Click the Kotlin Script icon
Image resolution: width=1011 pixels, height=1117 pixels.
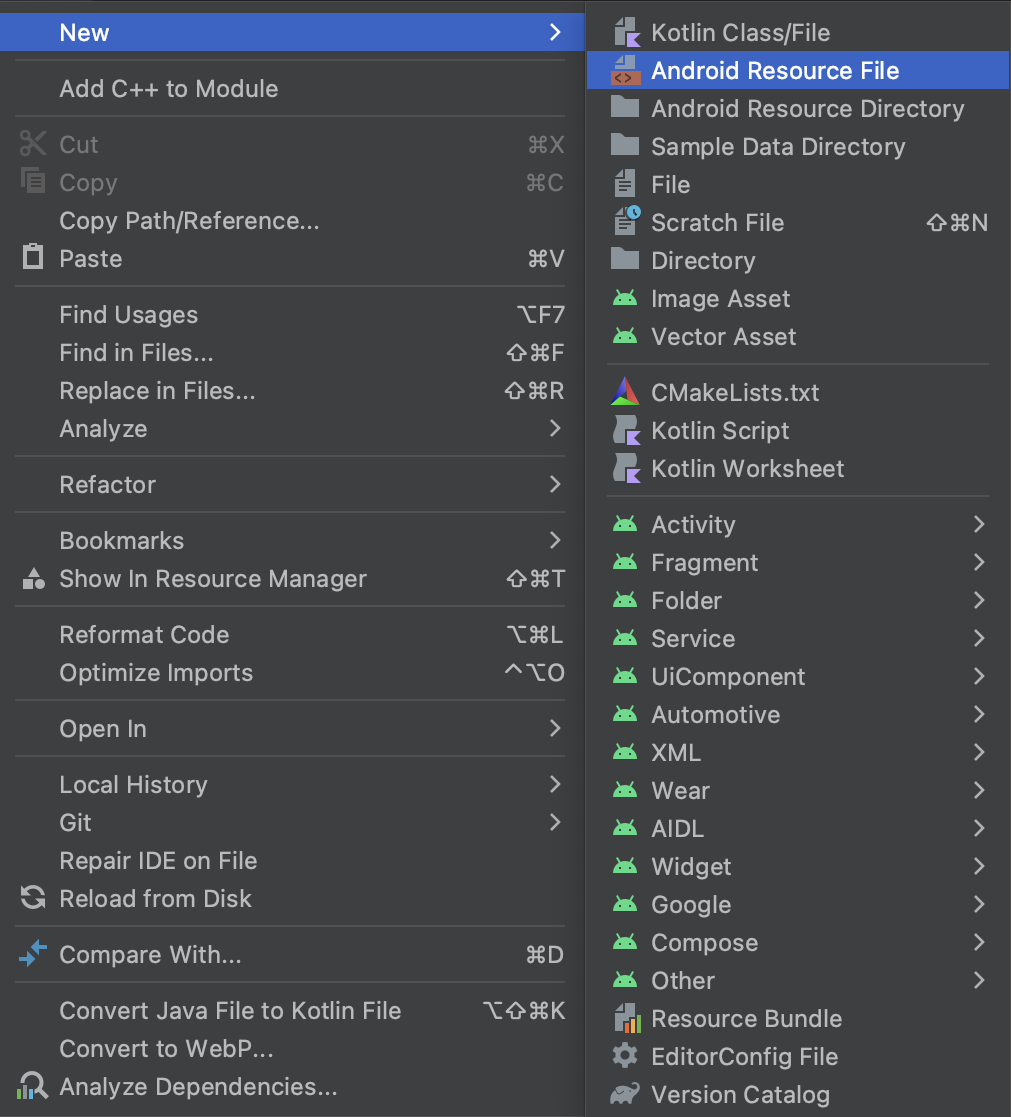(x=625, y=431)
